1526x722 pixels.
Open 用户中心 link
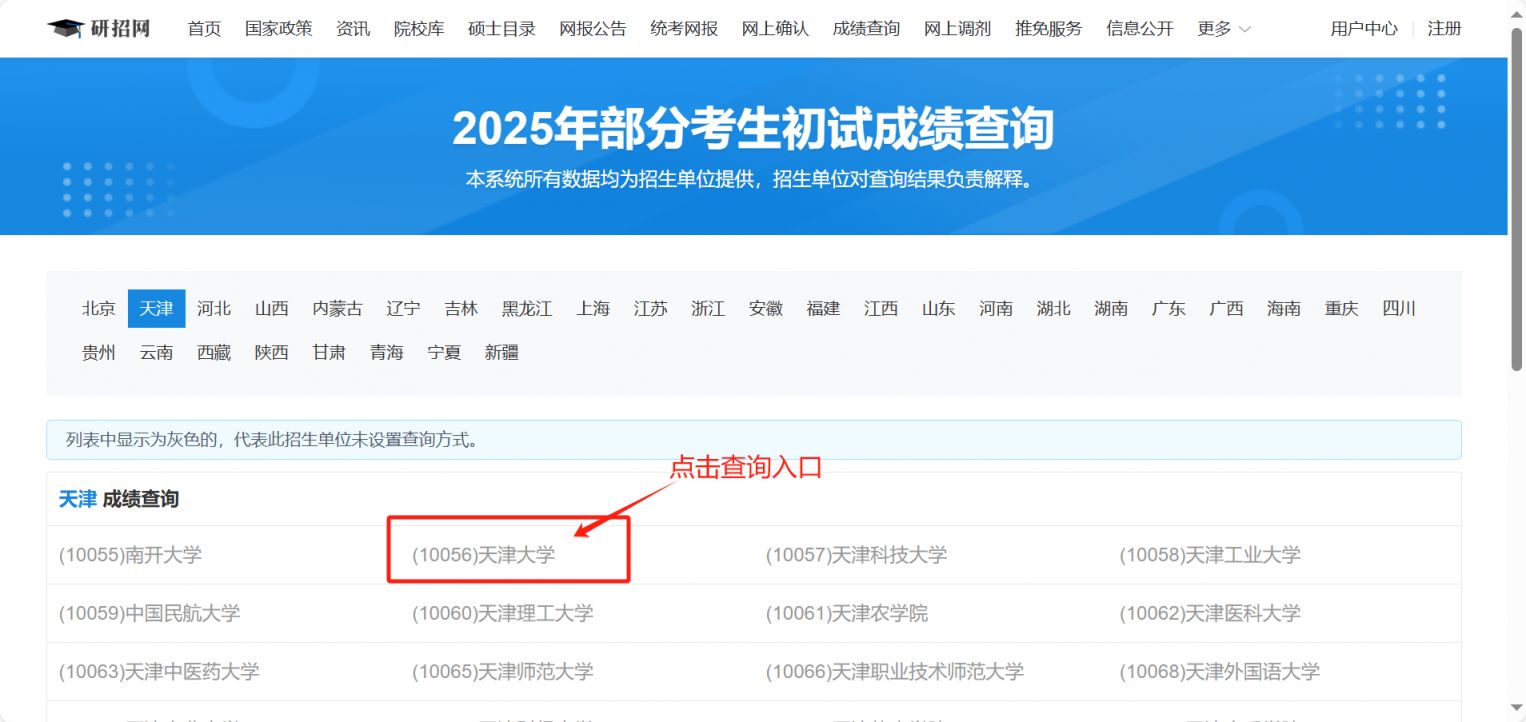[1364, 29]
